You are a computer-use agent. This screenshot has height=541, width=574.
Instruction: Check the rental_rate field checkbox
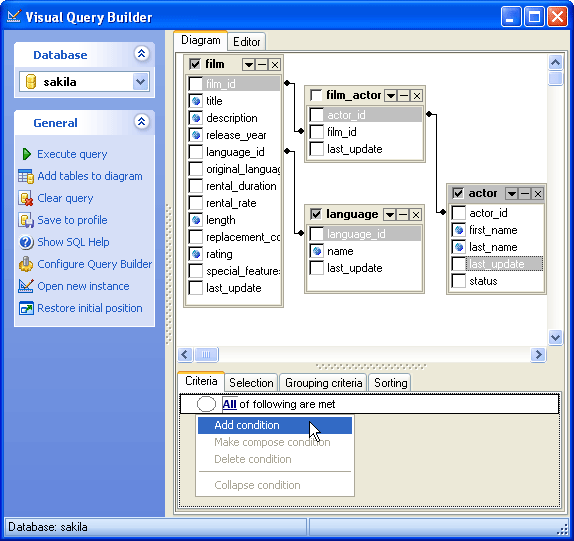click(196, 203)
